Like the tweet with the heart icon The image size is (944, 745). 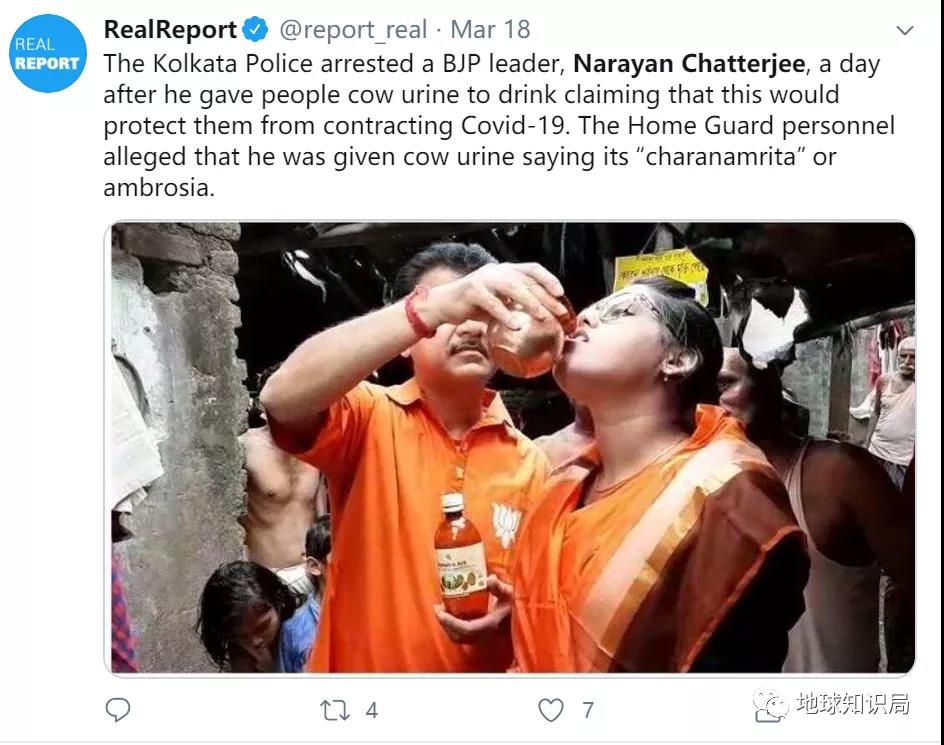(551, 710)
